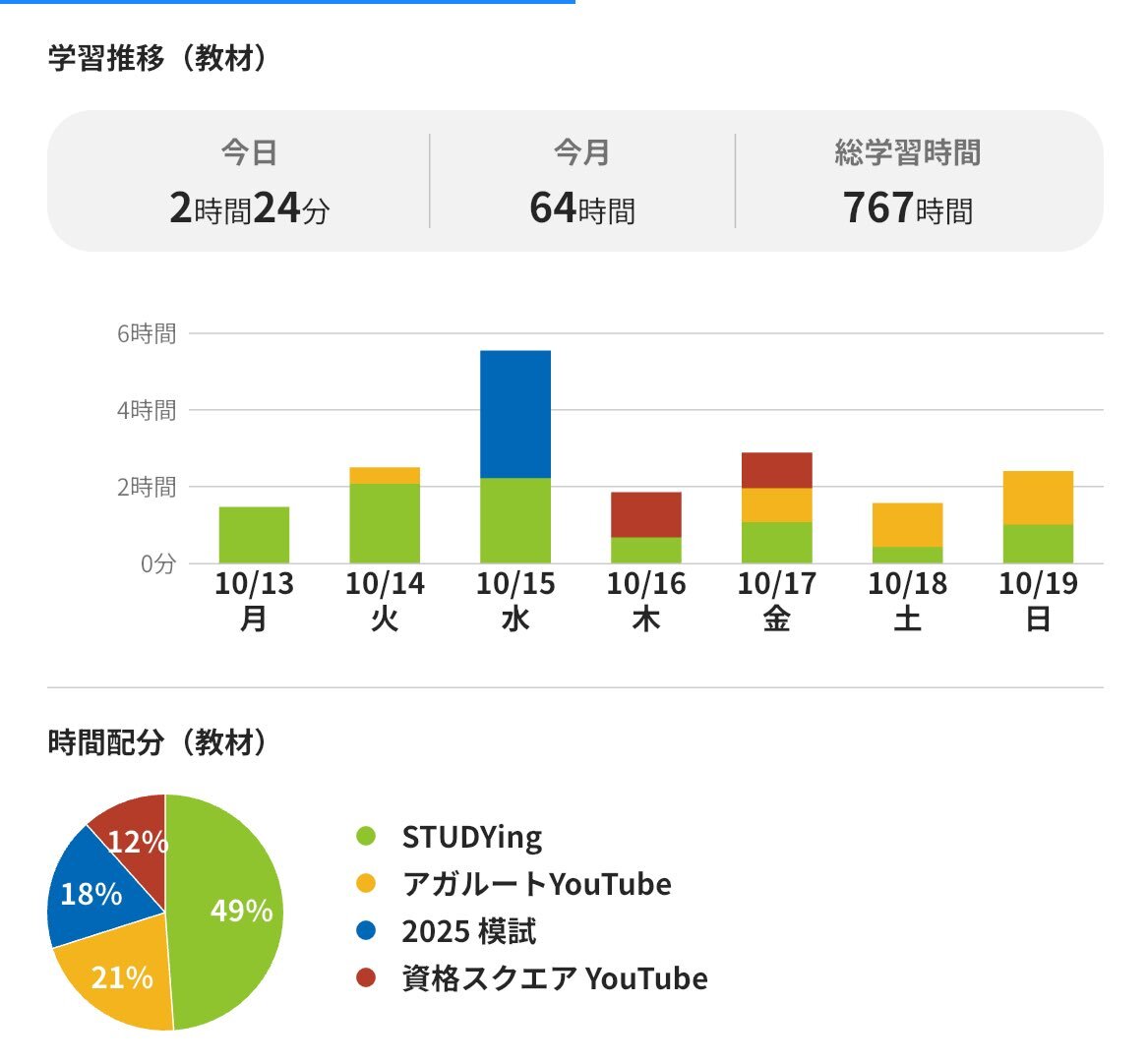Click the 6時間 y-axis label

tap(147, 333)
